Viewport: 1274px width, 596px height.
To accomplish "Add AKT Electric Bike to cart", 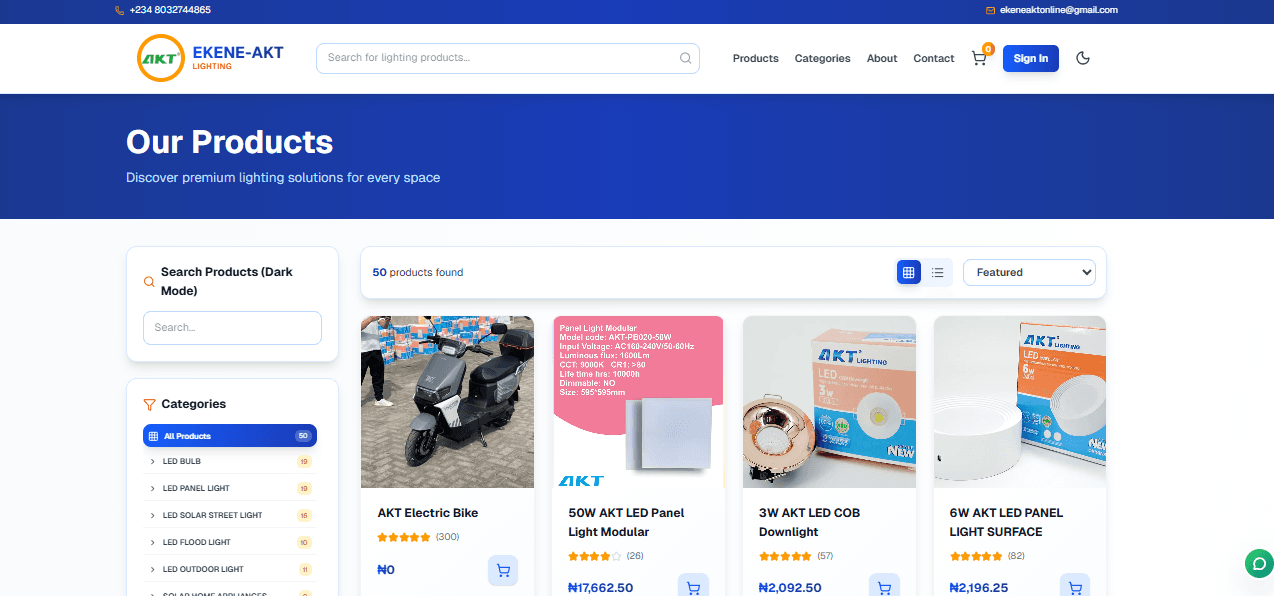I will (x=503, y=570).
